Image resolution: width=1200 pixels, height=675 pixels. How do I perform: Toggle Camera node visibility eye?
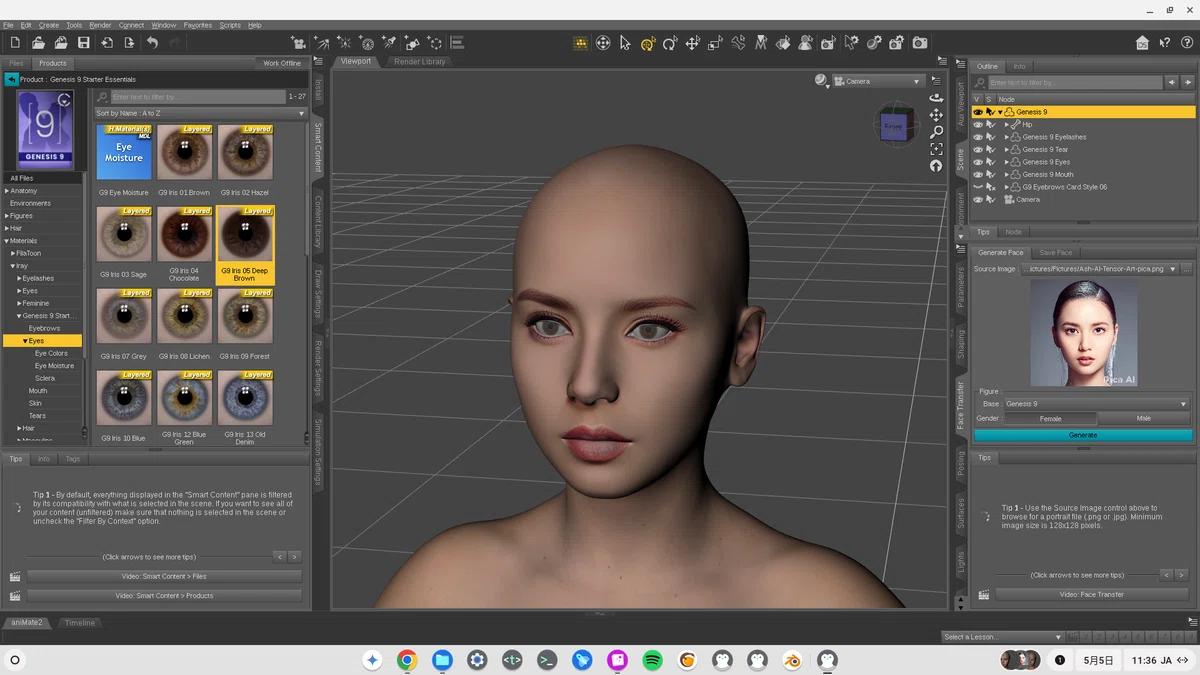tap(978, 200)
